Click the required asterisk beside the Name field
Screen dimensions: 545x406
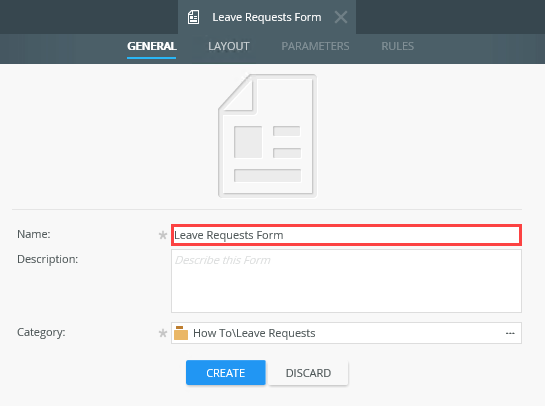[x=163, y=235]
